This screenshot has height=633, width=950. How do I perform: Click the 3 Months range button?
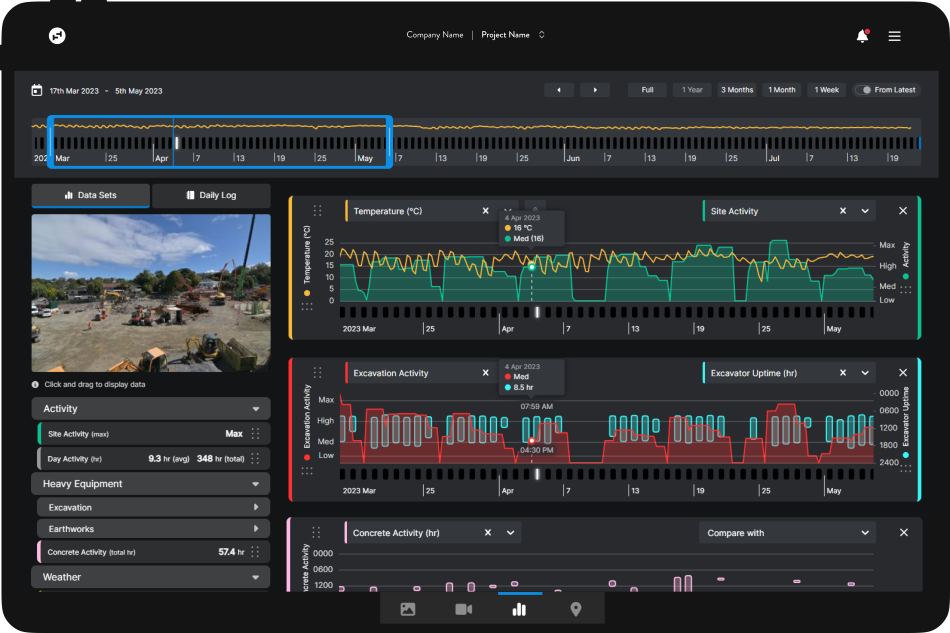737,89
